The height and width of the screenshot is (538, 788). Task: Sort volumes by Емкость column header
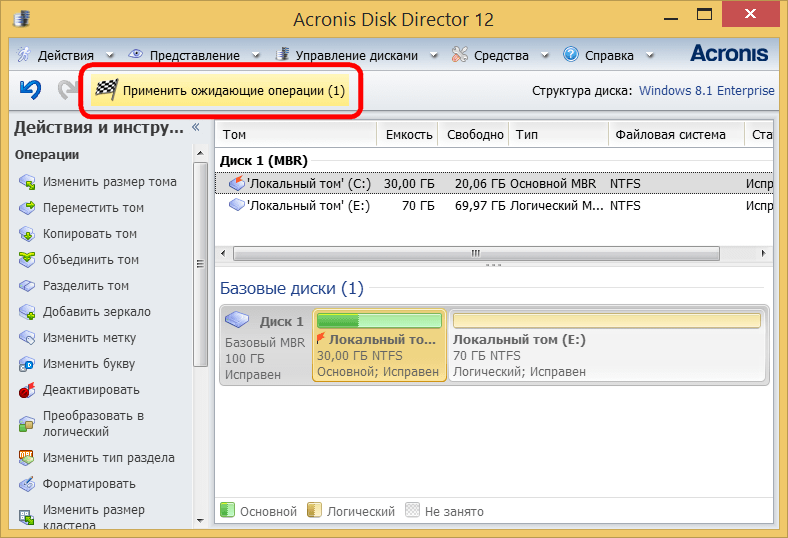(408, 134)
